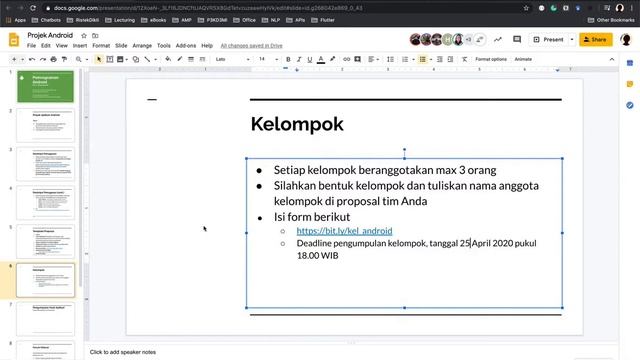The image size is (640, 360).
Task: Click the add comment toolbar icon
Action: (x=358, y=60)
